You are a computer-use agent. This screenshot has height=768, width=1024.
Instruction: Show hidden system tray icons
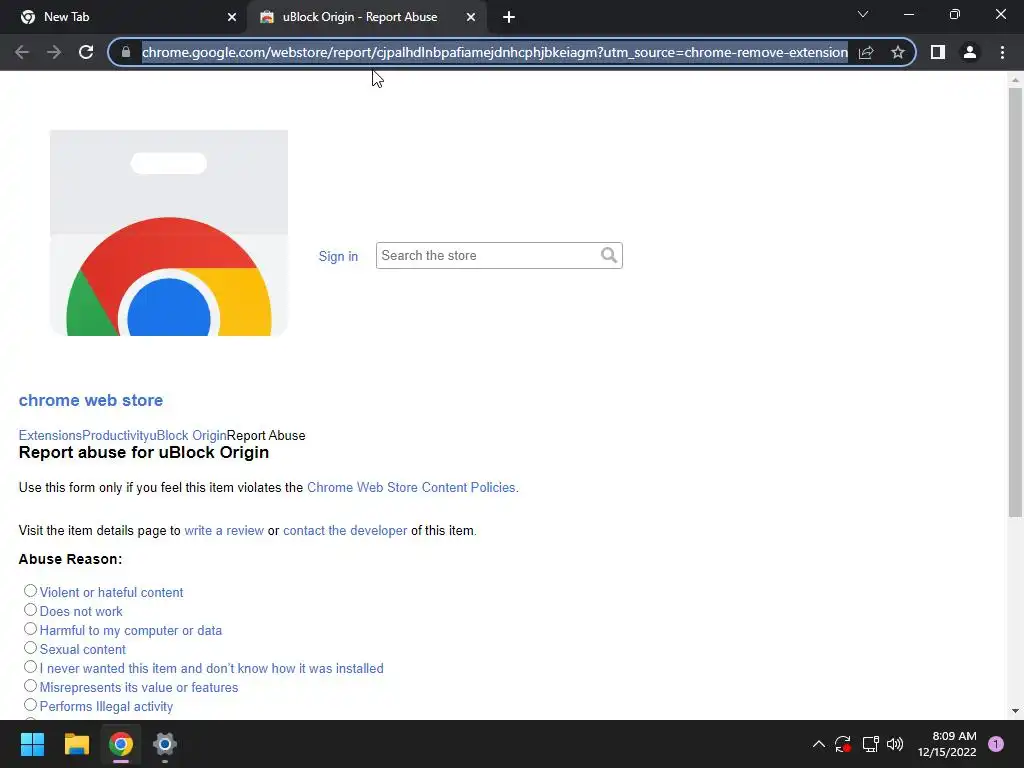click(818, 744)
